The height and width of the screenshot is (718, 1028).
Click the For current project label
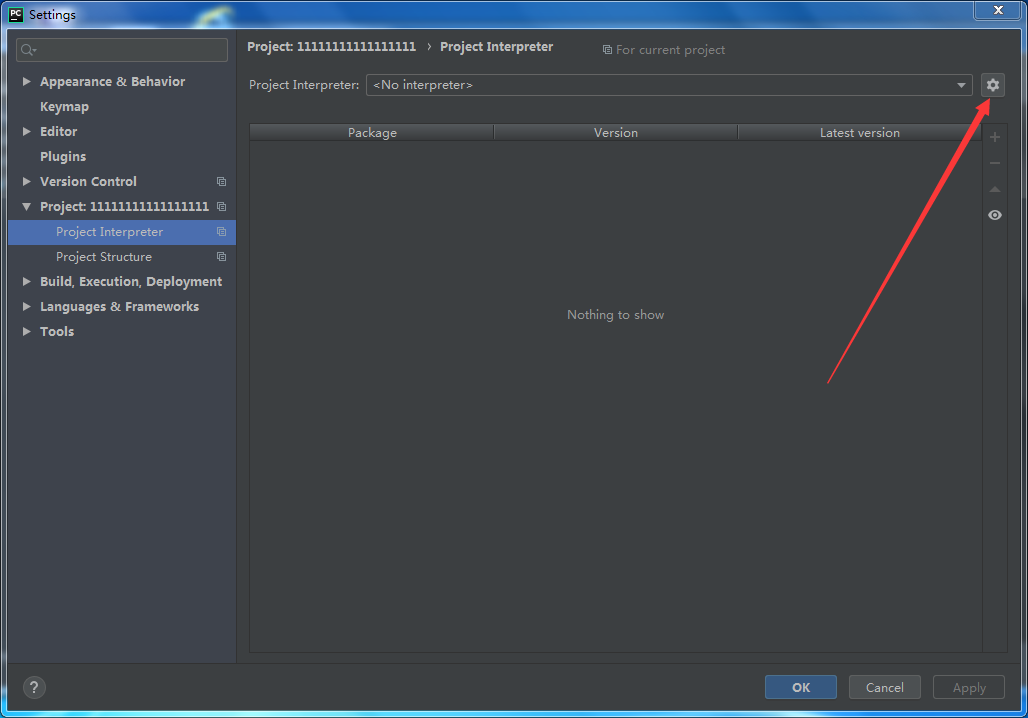point(670,50)
